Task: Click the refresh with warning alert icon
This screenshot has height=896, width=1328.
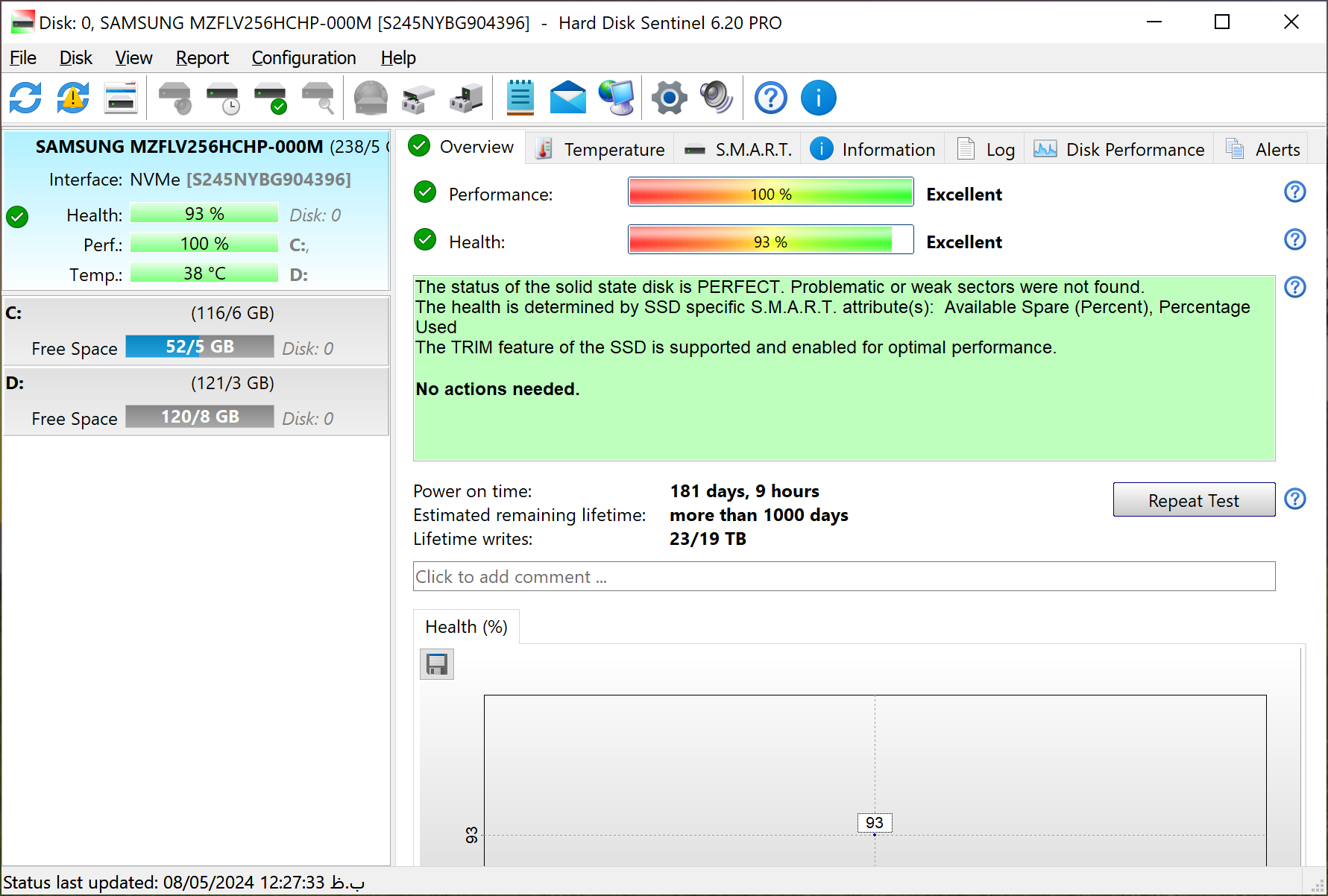Action: click(x=73, y=98)
